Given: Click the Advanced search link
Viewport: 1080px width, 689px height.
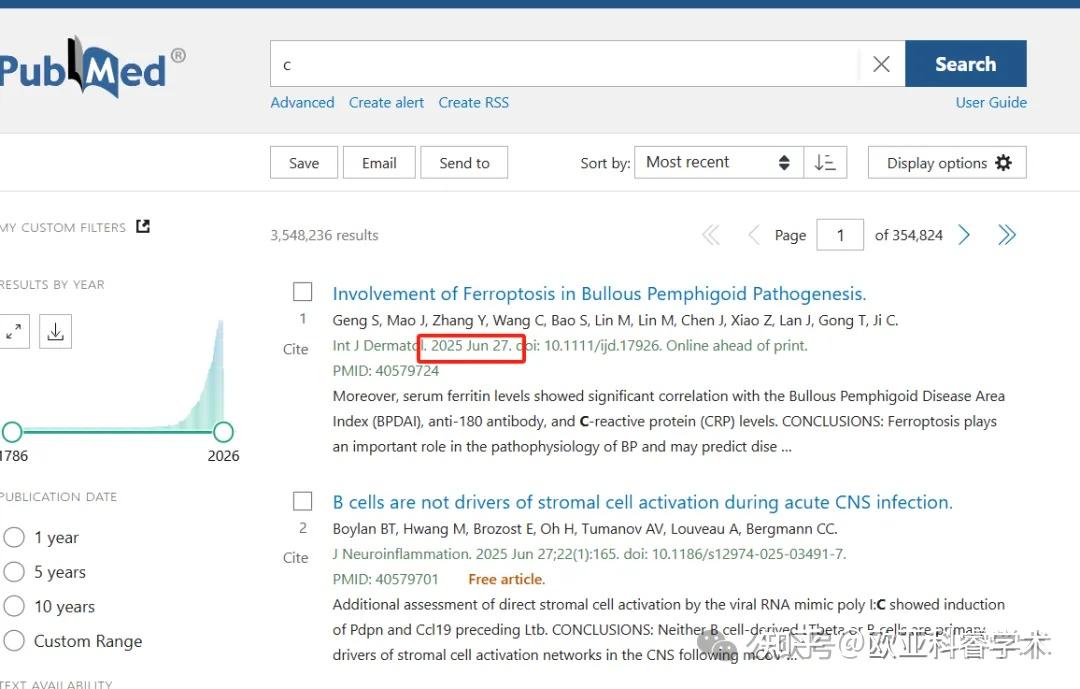Looking at the screenshot, I should click(x=302, y=102).
